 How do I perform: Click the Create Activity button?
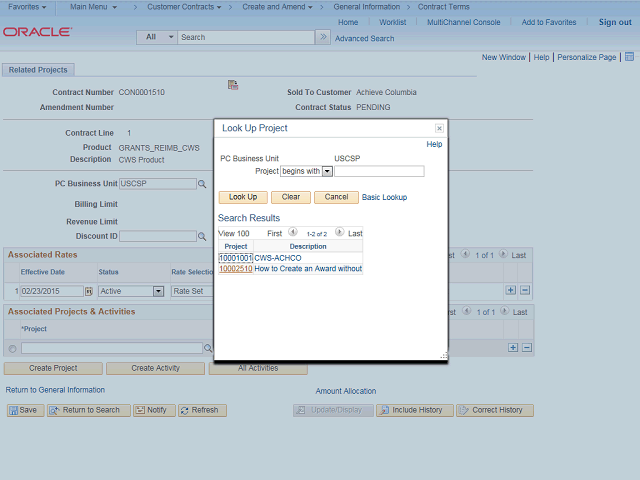[156, 368]
